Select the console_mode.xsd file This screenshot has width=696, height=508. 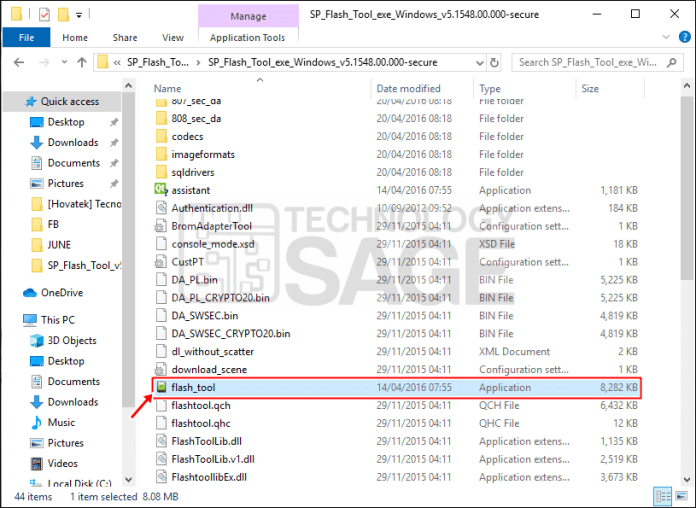point(213,244)
